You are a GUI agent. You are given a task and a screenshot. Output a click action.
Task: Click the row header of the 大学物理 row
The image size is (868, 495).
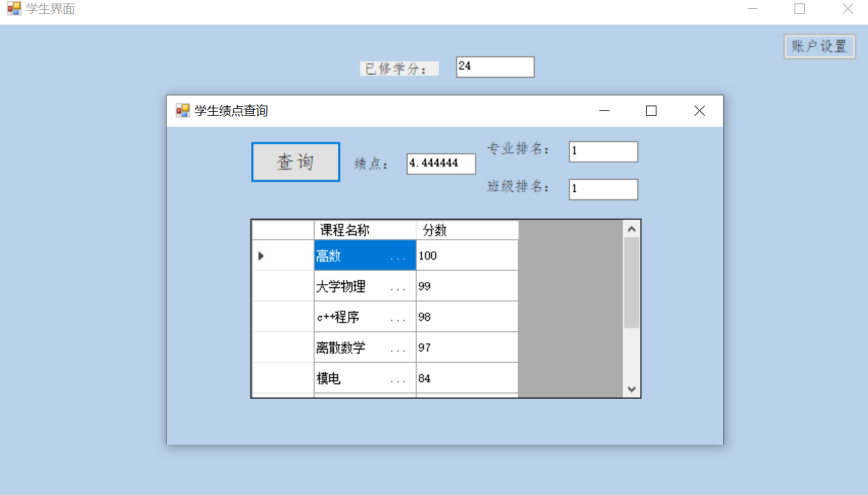(283, 286)
